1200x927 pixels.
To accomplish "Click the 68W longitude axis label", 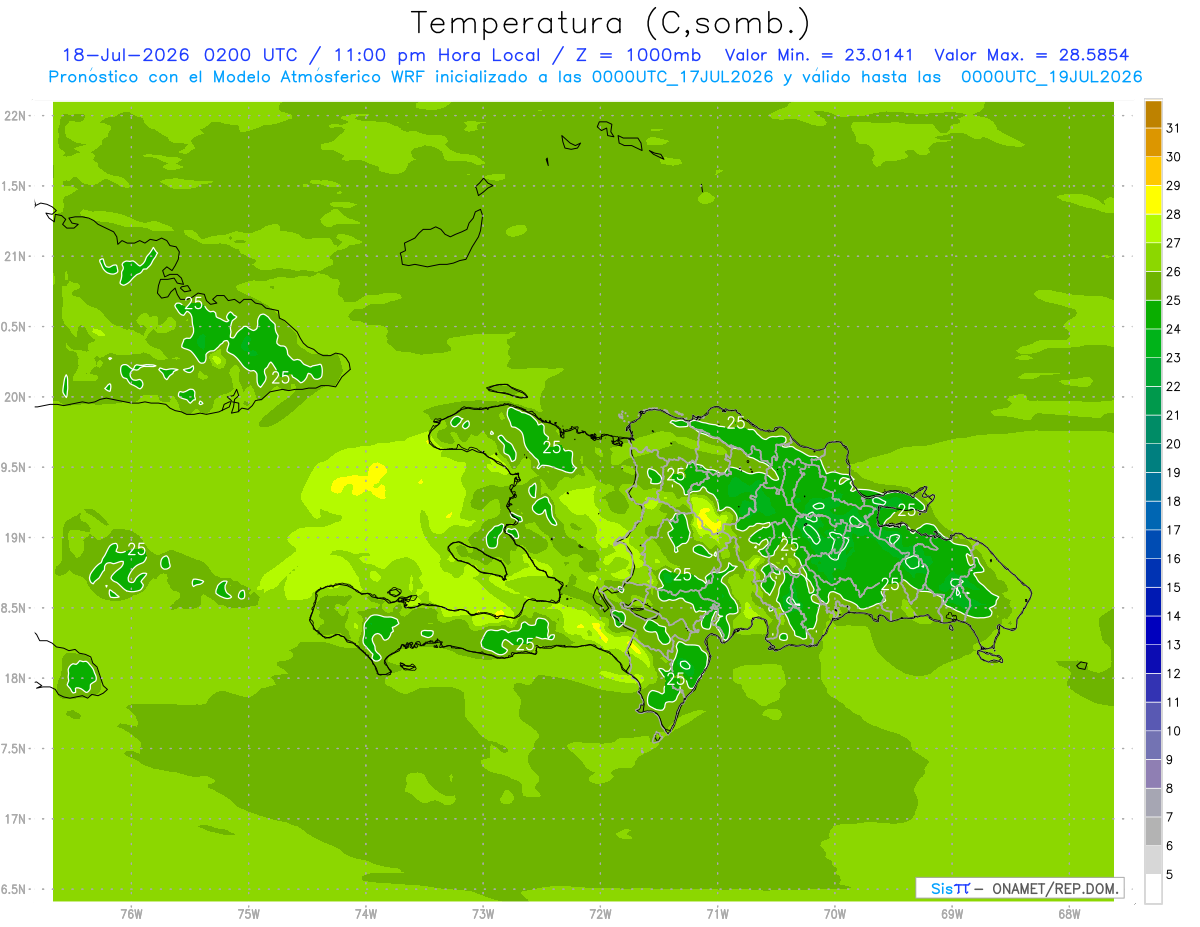I will pyautogui.click(x=1069, y=913).
